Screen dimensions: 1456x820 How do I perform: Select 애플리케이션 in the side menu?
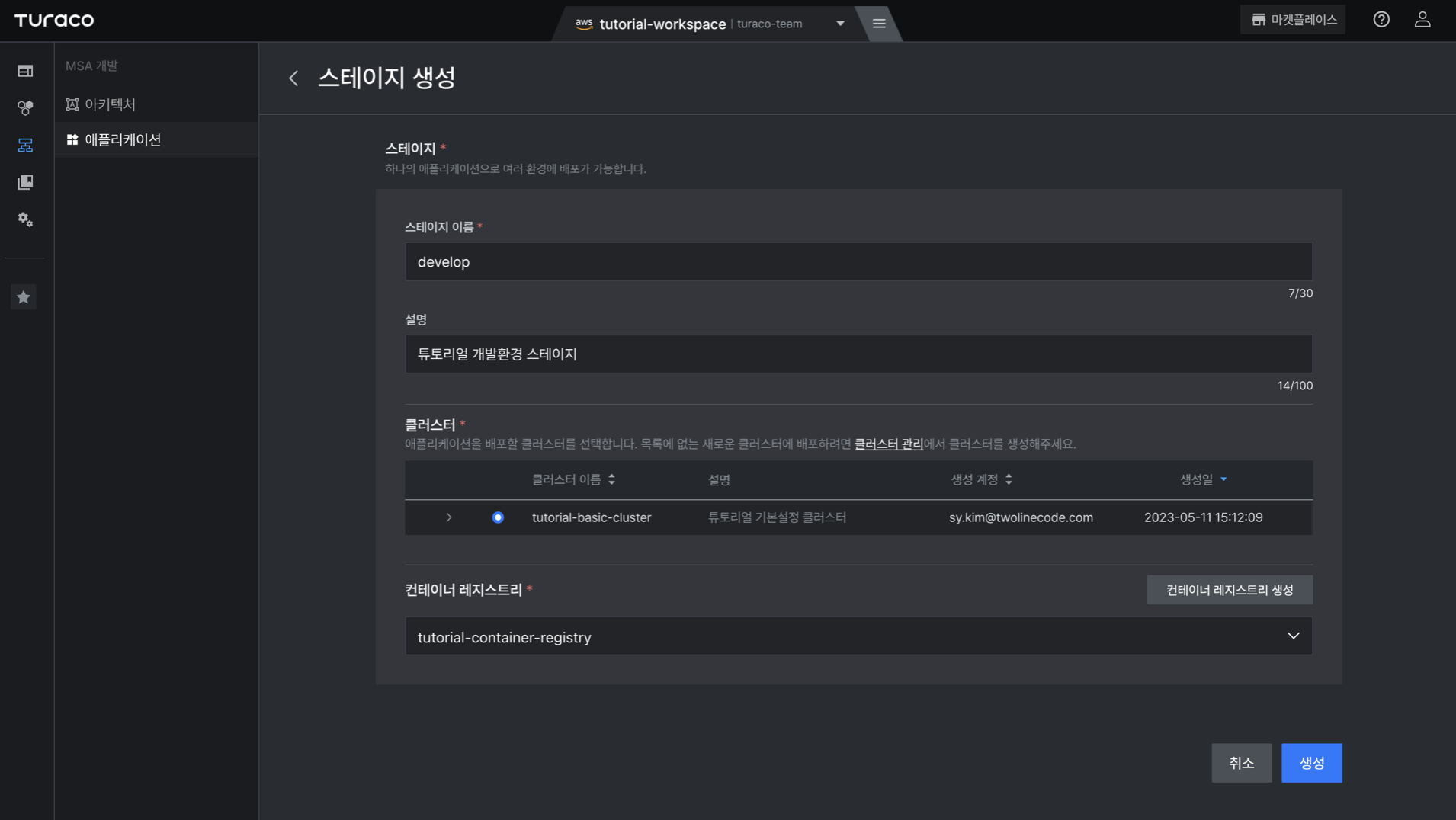pyautogui.click(x=156, y=139)
